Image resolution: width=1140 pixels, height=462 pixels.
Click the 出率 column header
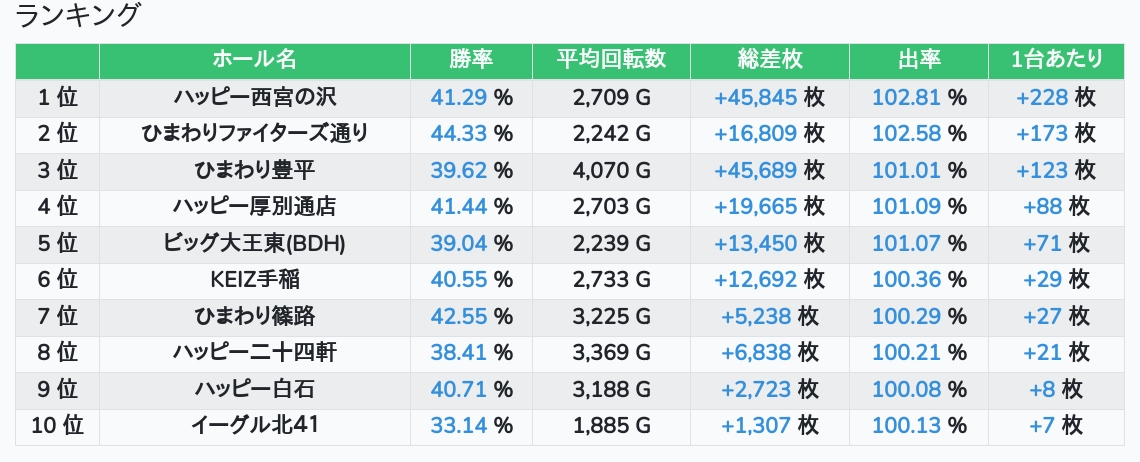pyautogui.click(x=919, y=60)
